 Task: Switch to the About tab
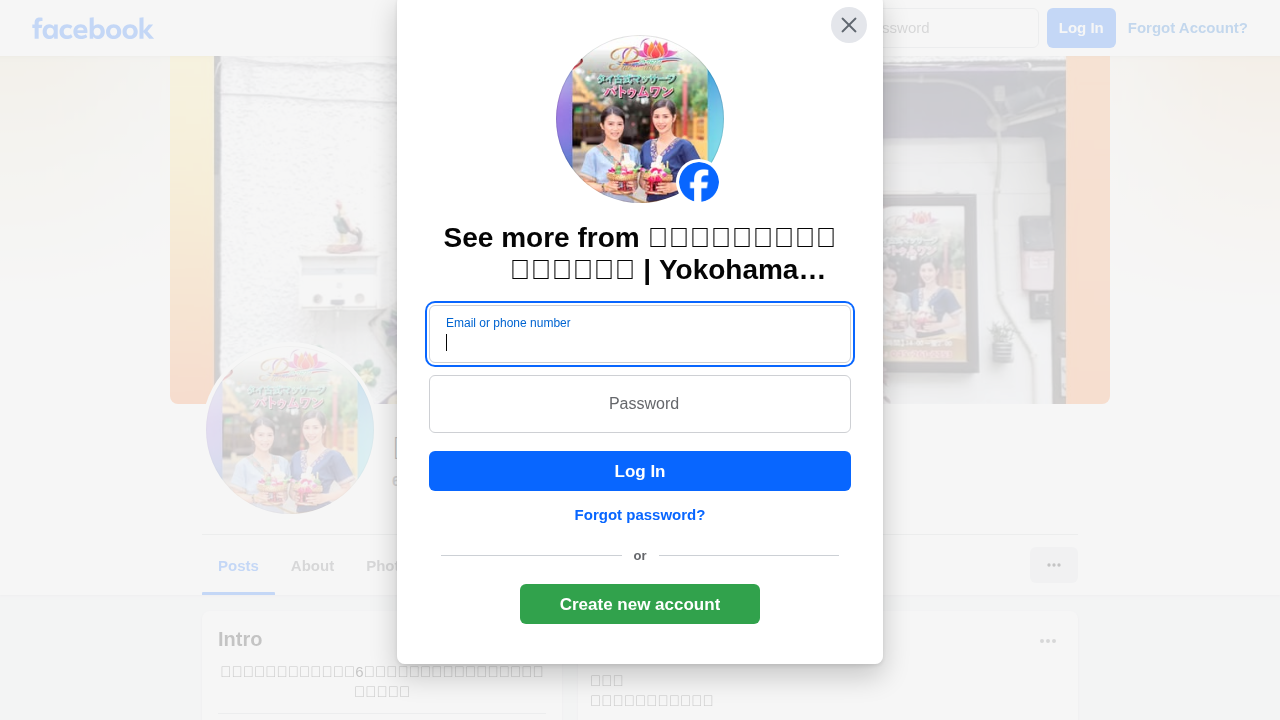(312, 566)
